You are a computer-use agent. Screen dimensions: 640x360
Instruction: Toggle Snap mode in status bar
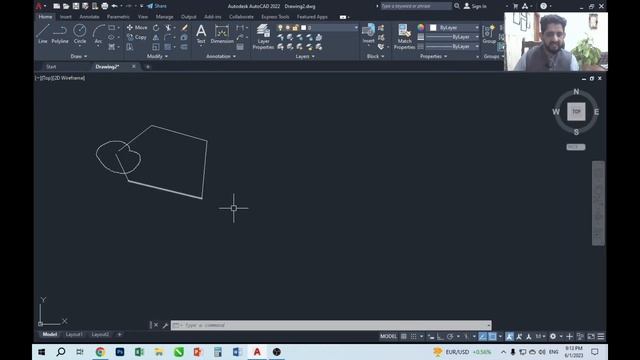pyautogui.click(x=413, y=336)
